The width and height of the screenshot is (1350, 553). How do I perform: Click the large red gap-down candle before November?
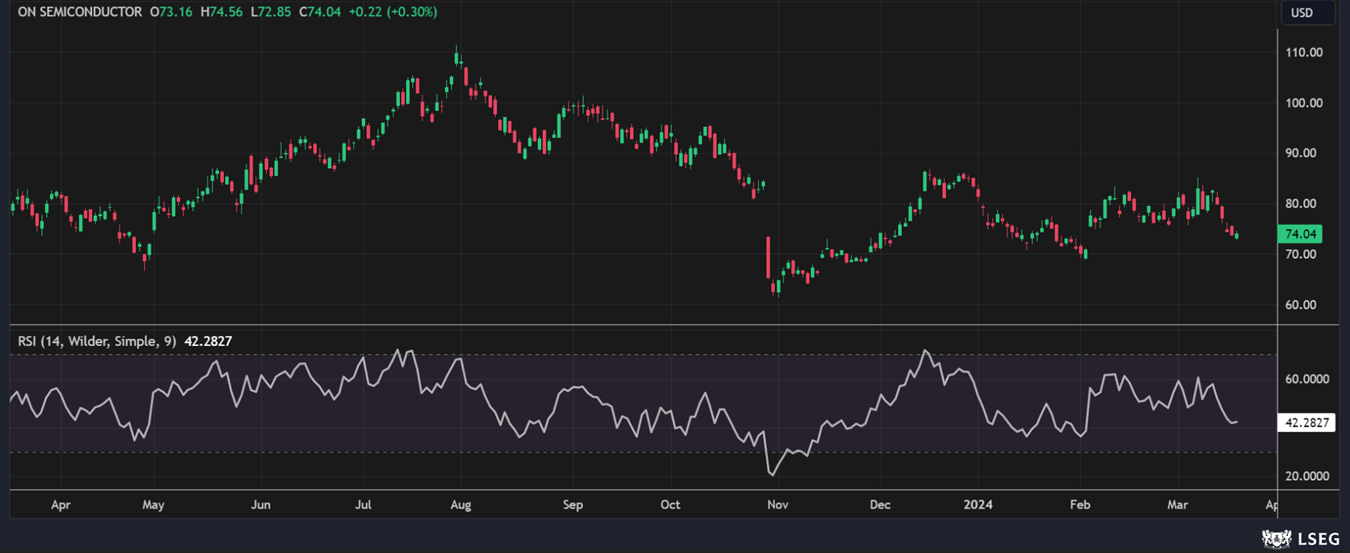tap(768, 257)
